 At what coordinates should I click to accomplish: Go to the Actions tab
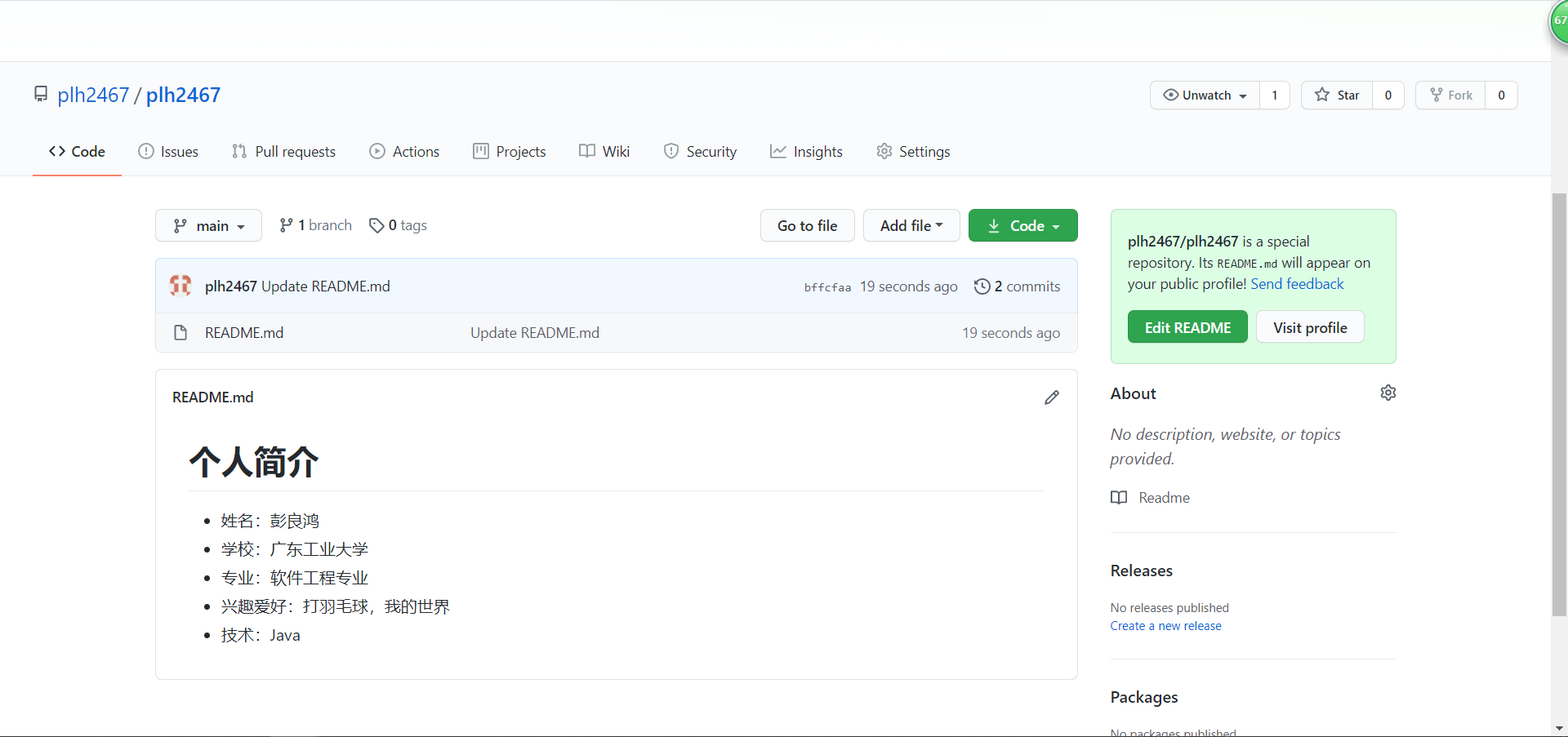(x=404, y=151)
